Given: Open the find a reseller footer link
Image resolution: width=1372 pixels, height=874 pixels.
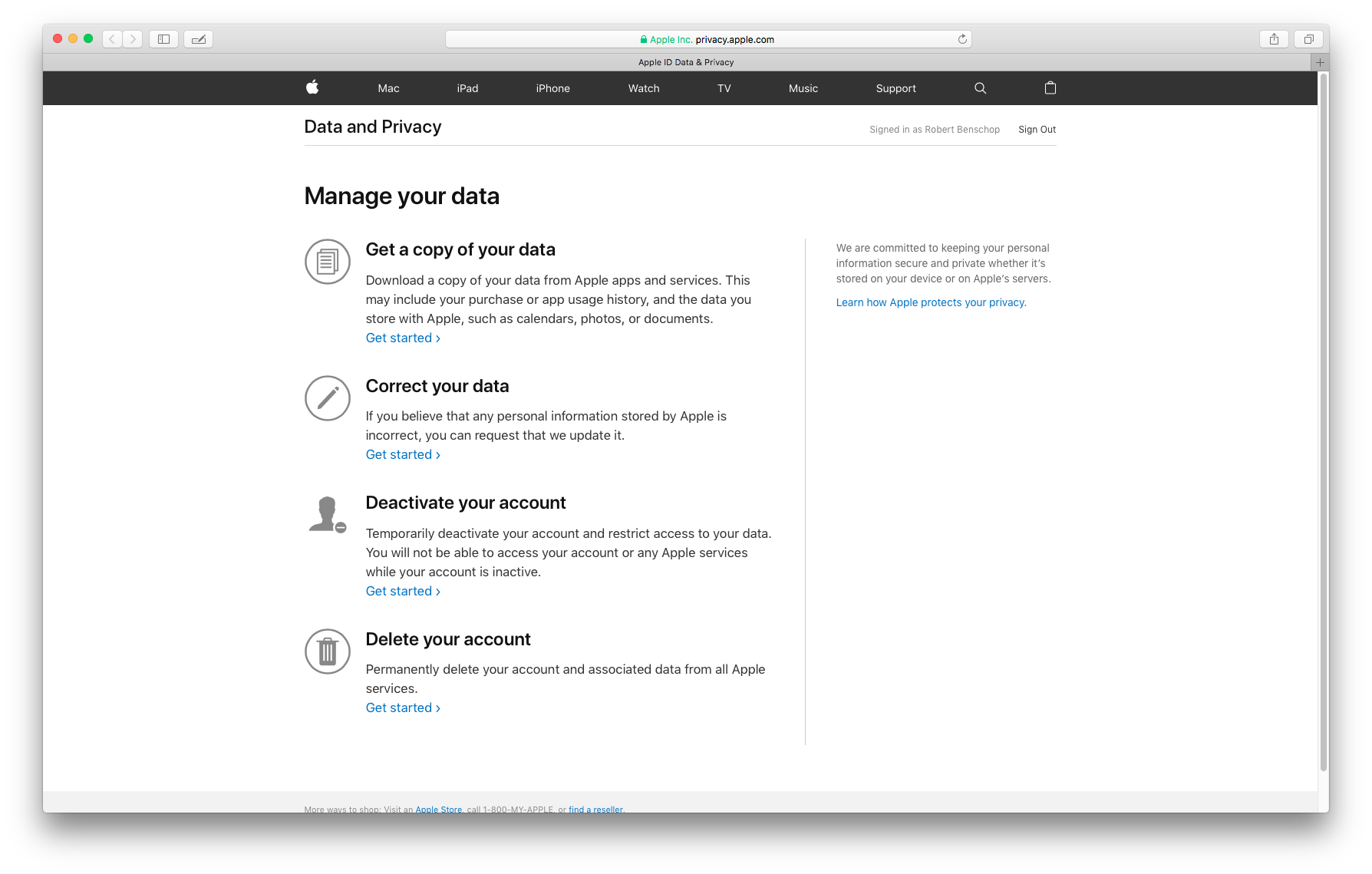Looking at the screenshot, I should tap(595, 809).
